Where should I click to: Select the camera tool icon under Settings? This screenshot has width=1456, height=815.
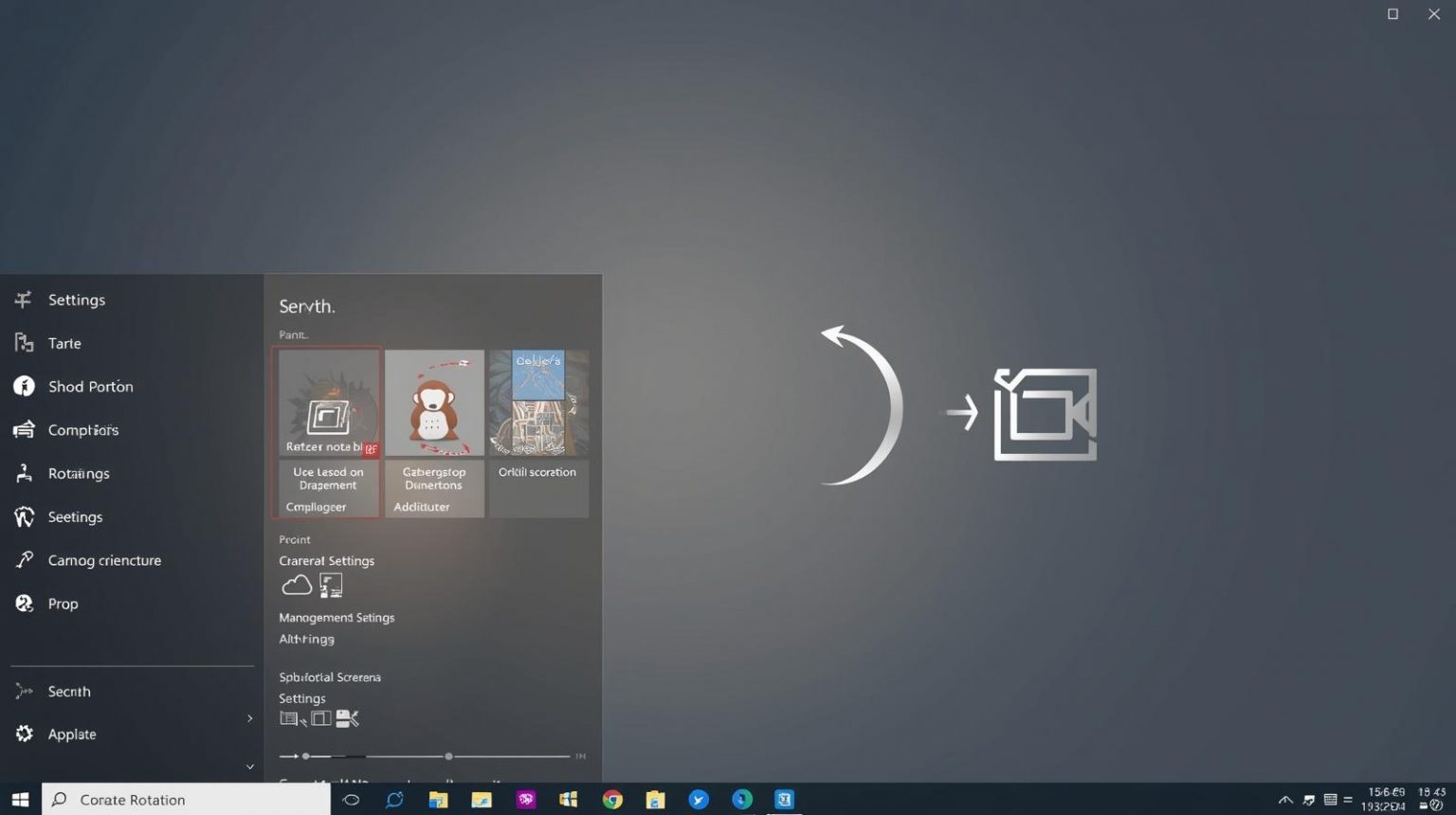tap(348, 718)
